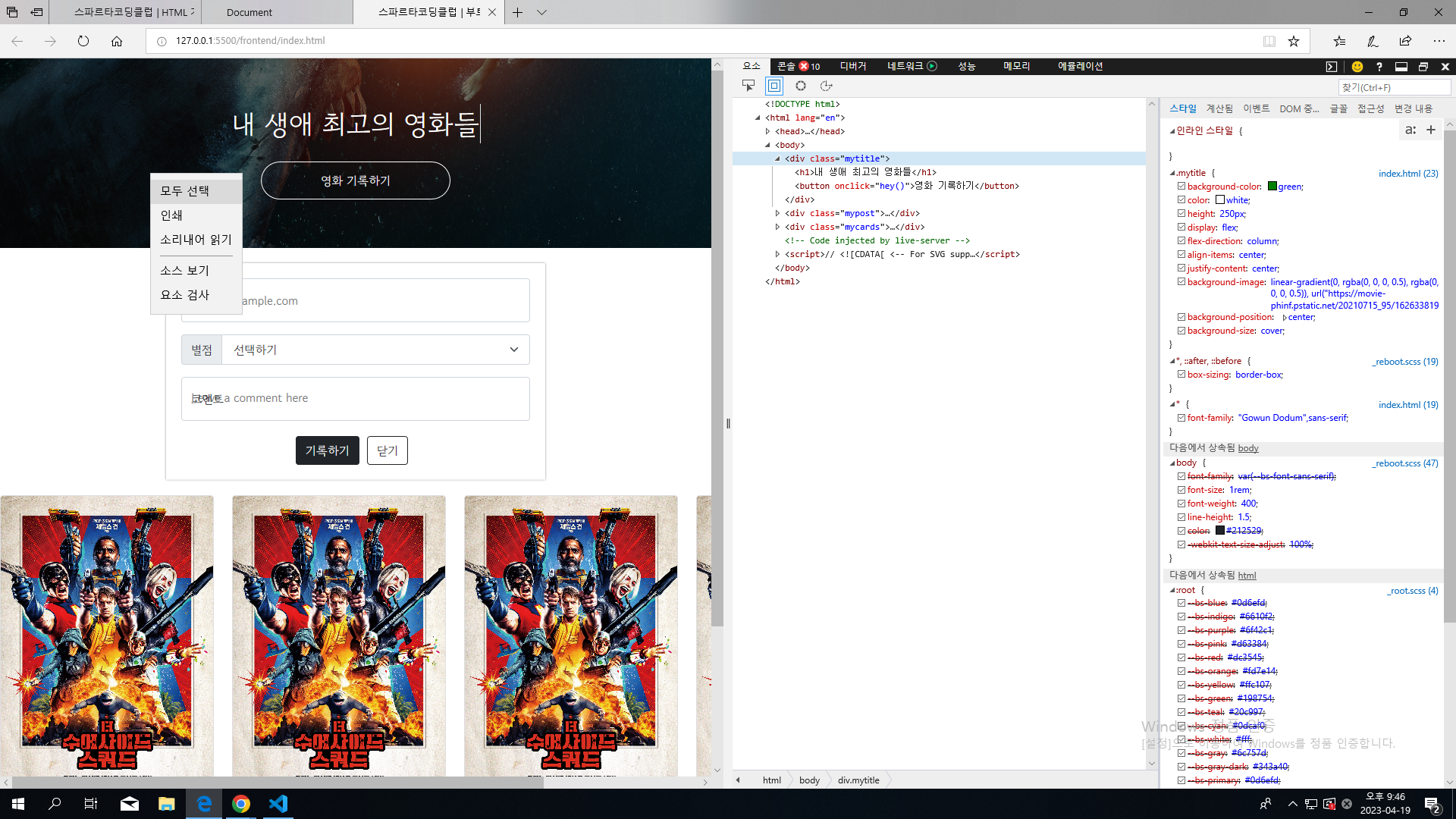
Task: Open Windows Start menu
Action: (x=18, y=804)
